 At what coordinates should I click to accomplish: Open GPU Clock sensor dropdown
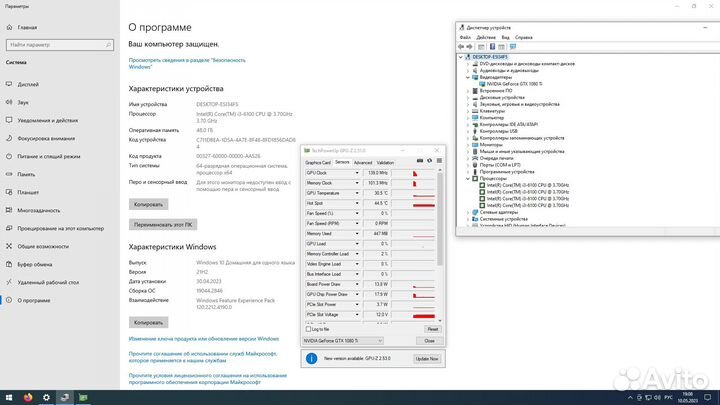point(357,173)
